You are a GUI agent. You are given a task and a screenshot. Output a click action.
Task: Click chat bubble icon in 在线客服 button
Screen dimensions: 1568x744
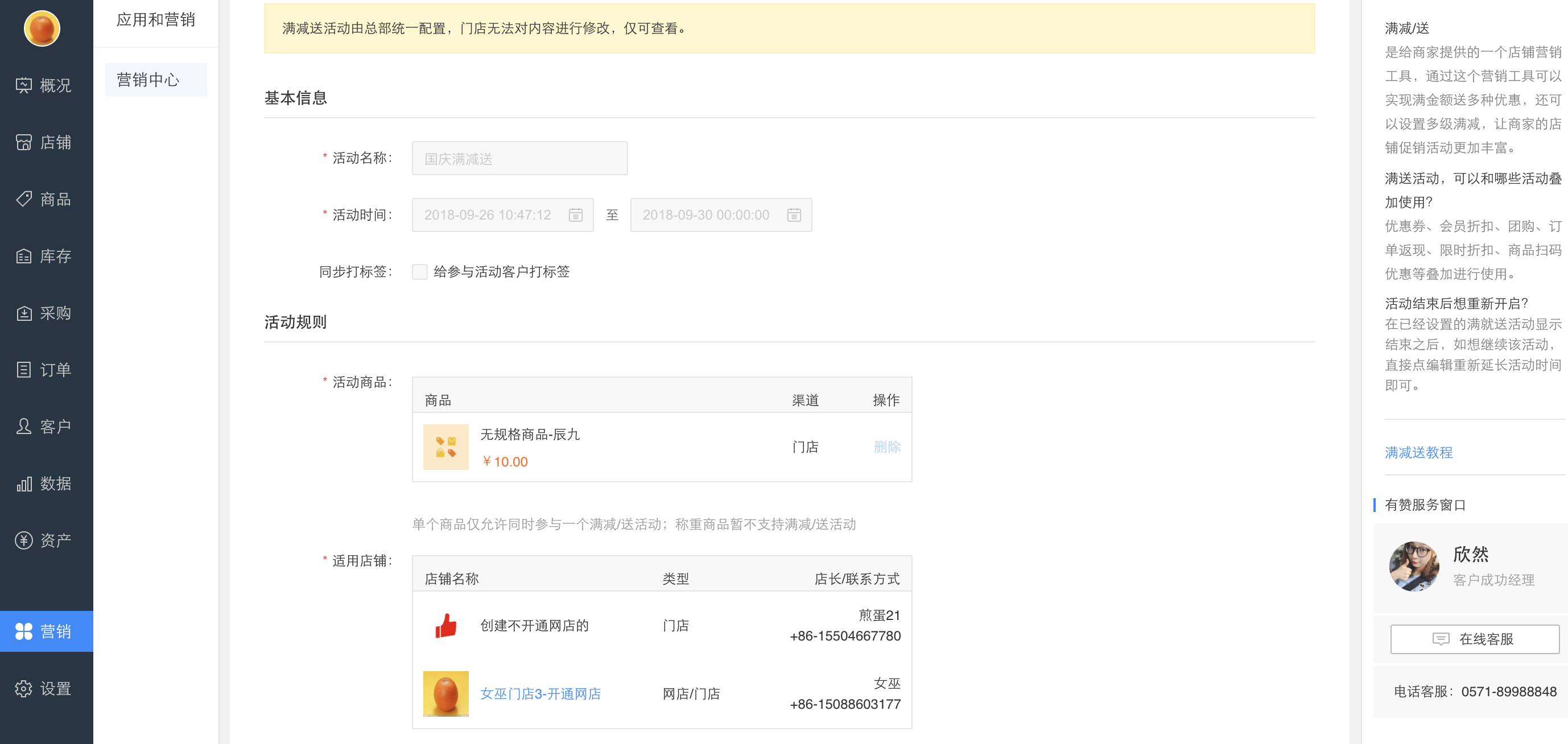pos(1440,639)
